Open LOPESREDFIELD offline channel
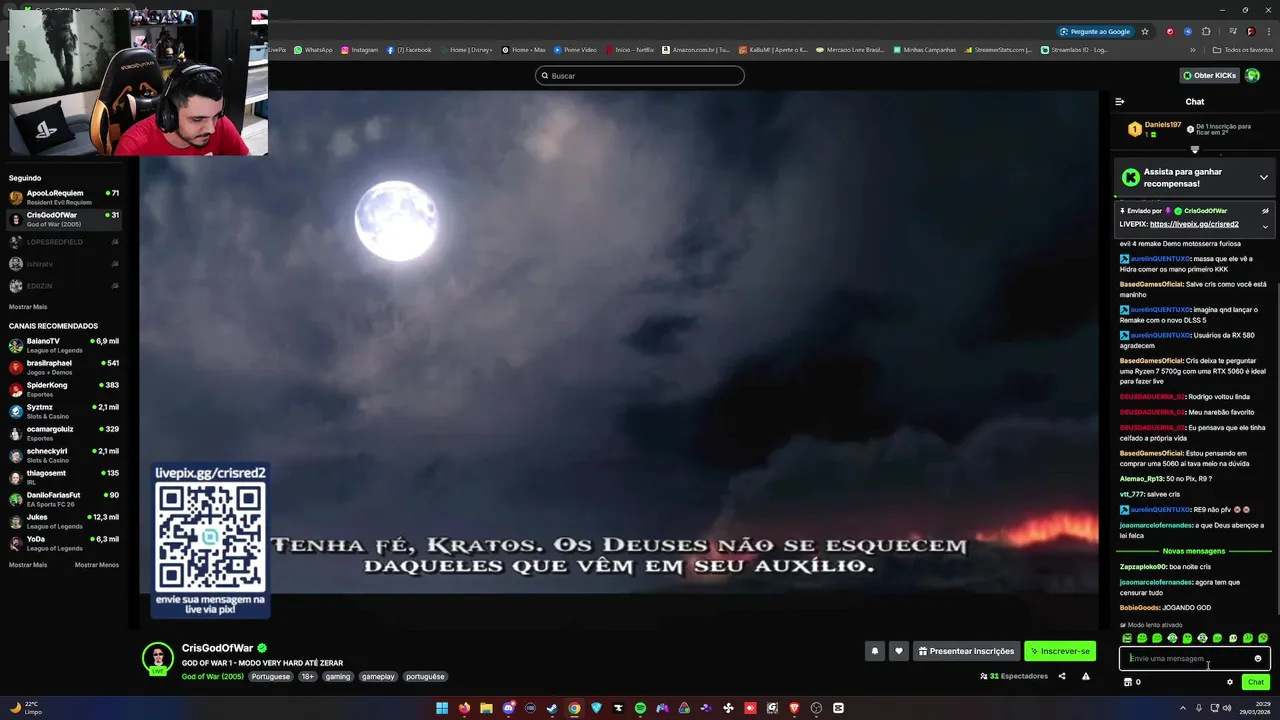Viewport: 1280px width, 720px height. click(64, 242)
